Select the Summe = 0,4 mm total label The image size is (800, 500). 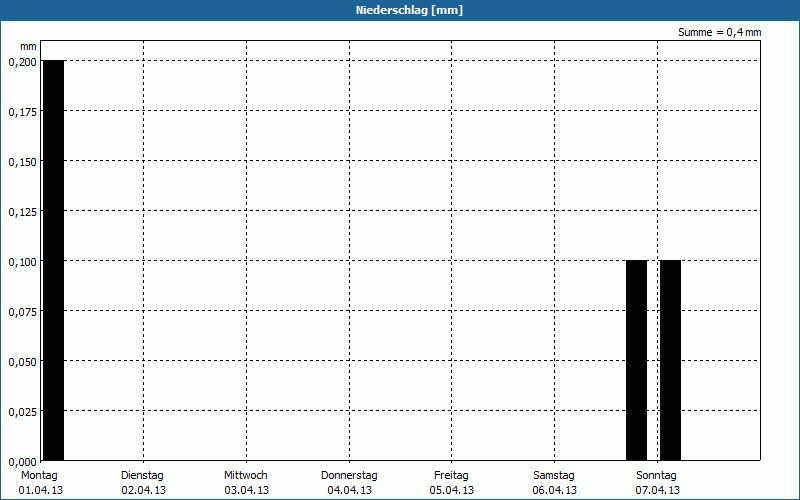(719, 32)
